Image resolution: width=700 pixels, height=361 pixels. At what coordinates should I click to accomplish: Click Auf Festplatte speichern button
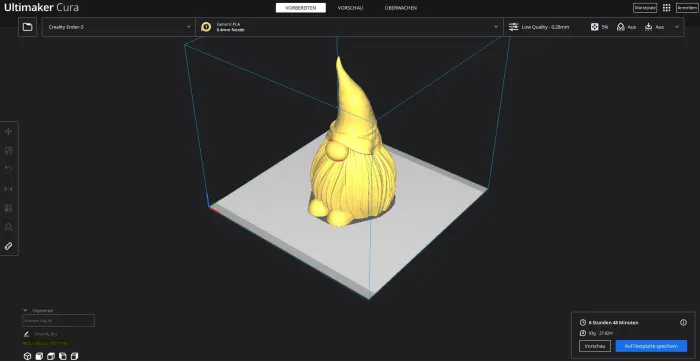pos(651,346)
